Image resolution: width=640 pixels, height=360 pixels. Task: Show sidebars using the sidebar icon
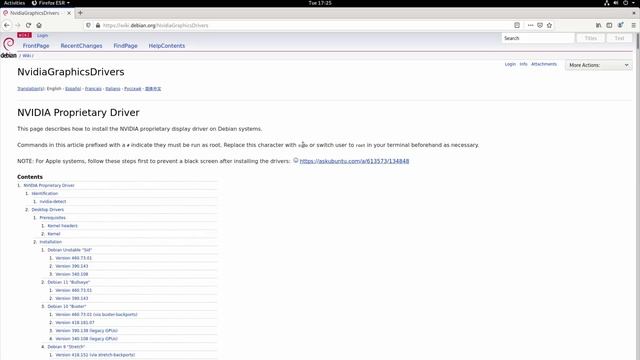click(609, 25)
